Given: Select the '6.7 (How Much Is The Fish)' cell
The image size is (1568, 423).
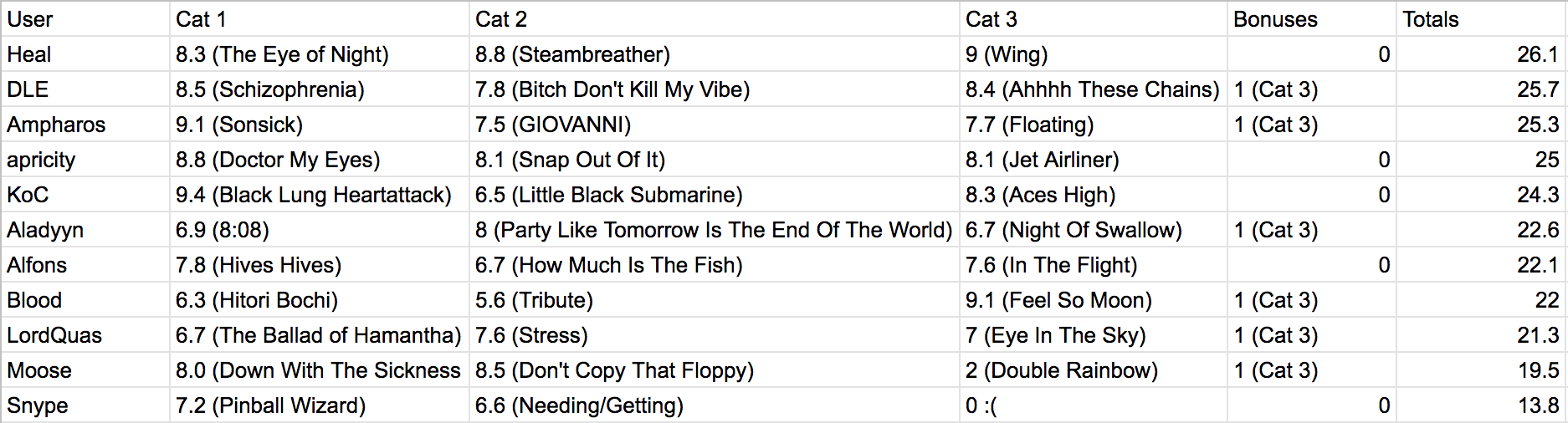Looking at the screenshot, I should (x=714, y=264).
